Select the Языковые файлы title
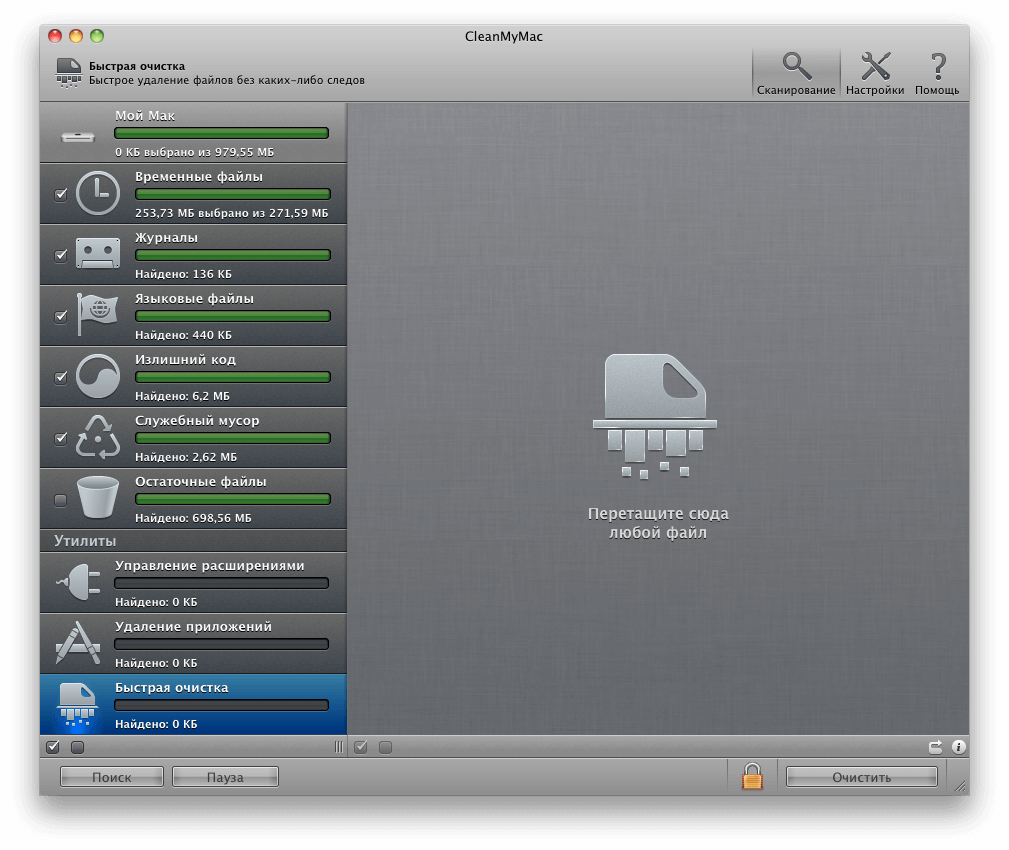The image size is (1009, 850). (x=194, y=299)
